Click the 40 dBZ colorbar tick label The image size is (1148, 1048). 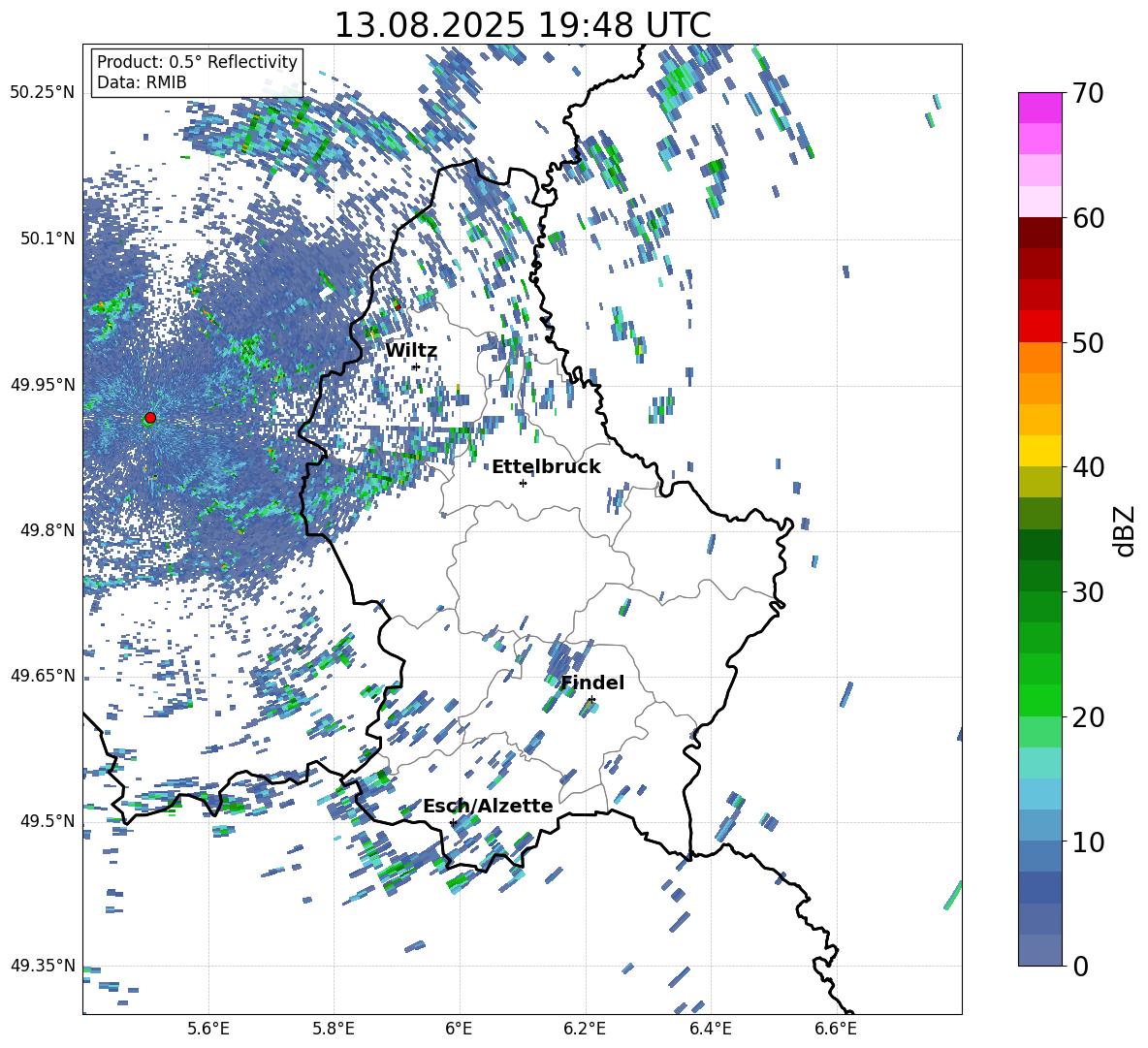(1089, 467)
